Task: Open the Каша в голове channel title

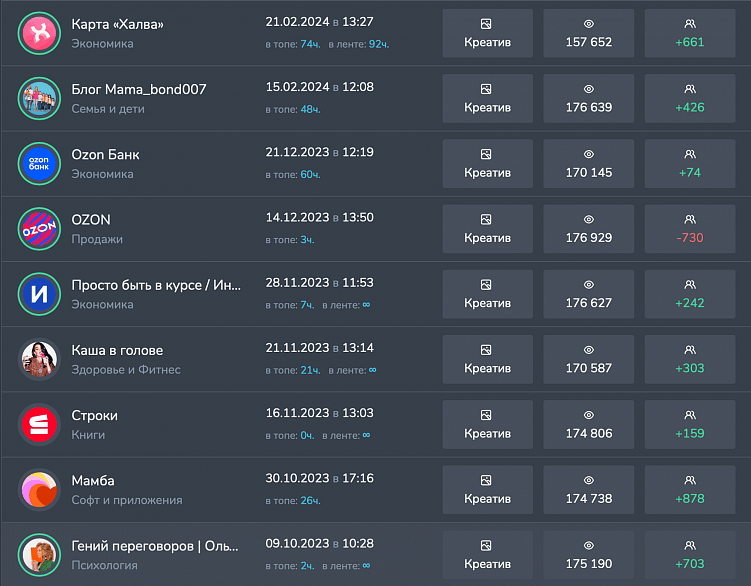Action: point(117,350)
